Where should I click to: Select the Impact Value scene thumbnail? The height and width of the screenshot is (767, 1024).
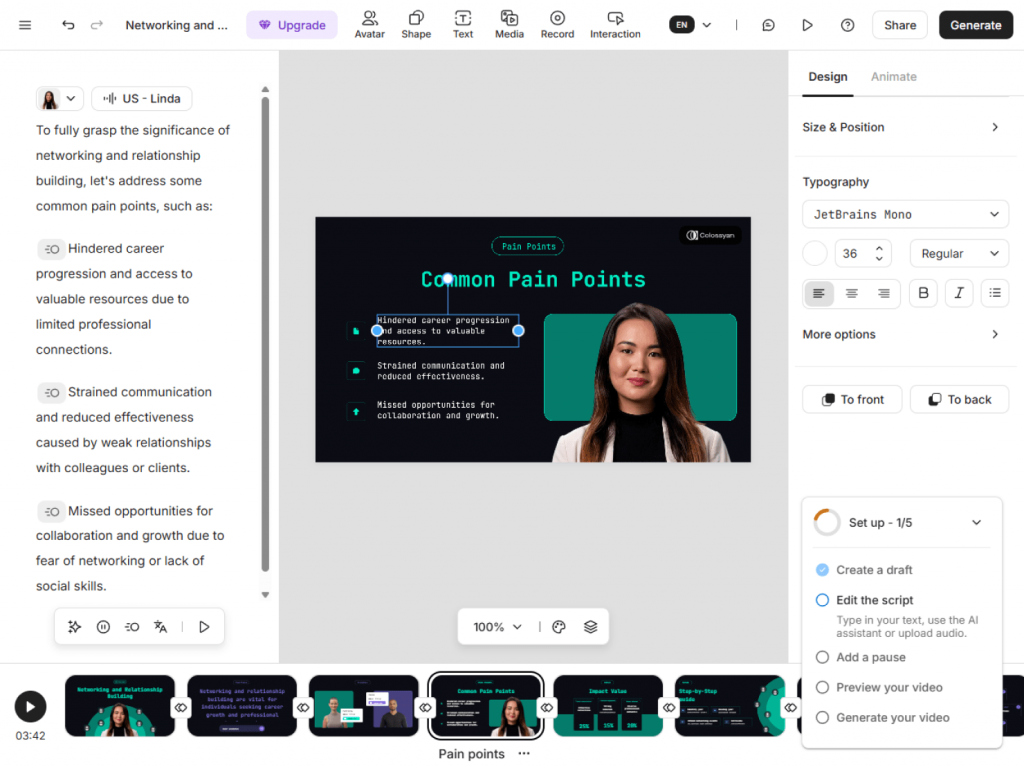608,706
